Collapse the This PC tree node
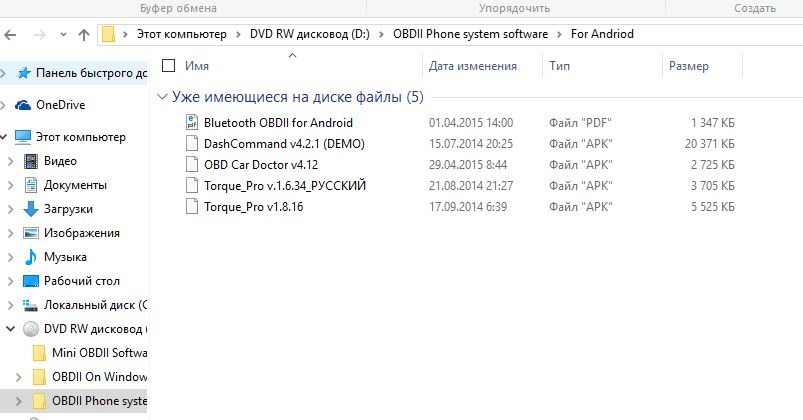 [8, 137]
